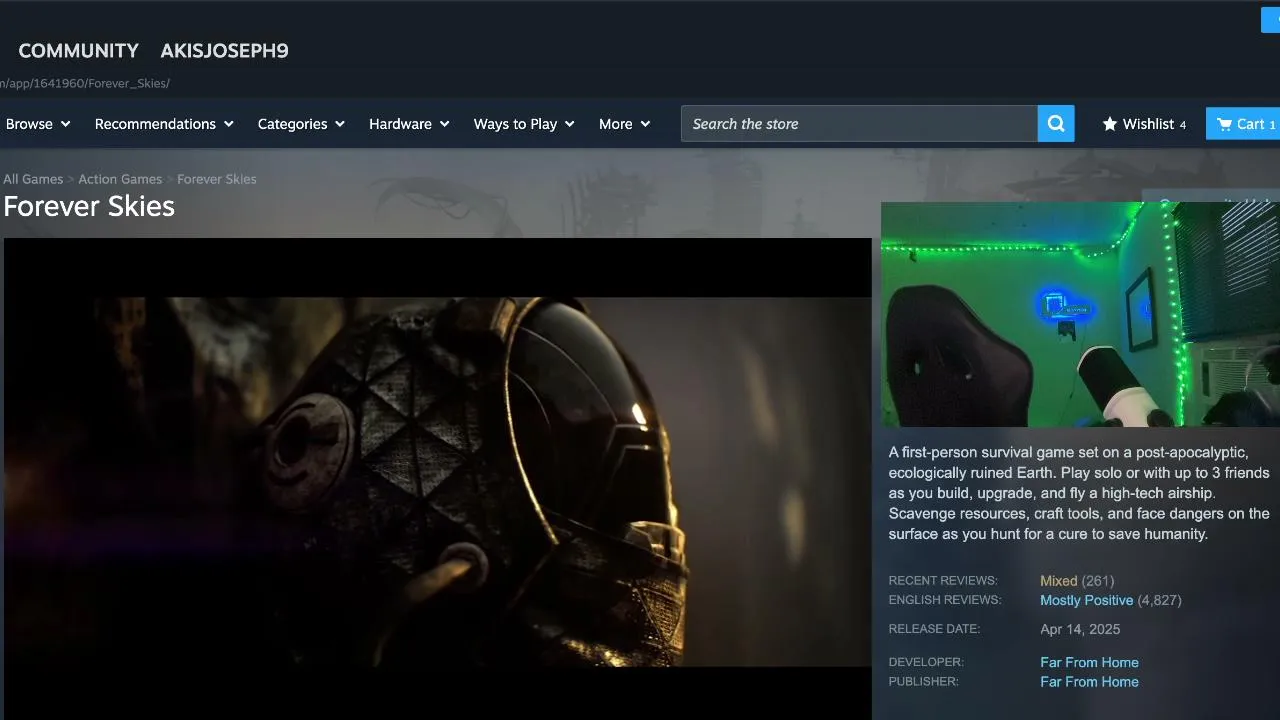Image resolution: width=1280 pixels, height=720 pixels.
Task: Open the developer link Far From Home
Action: pos(1089,662)
